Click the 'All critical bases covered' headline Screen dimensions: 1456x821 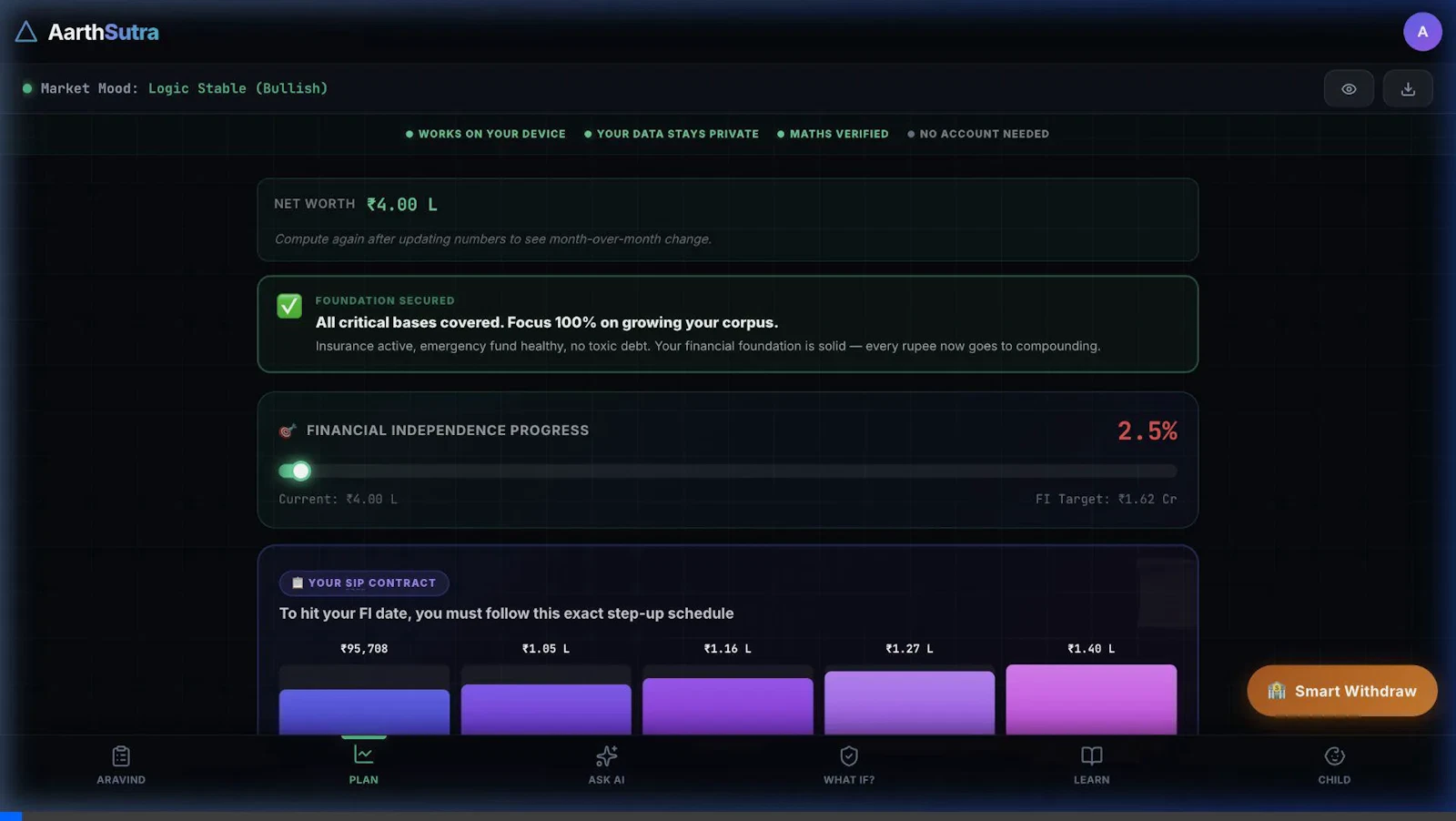pos(547,322)
